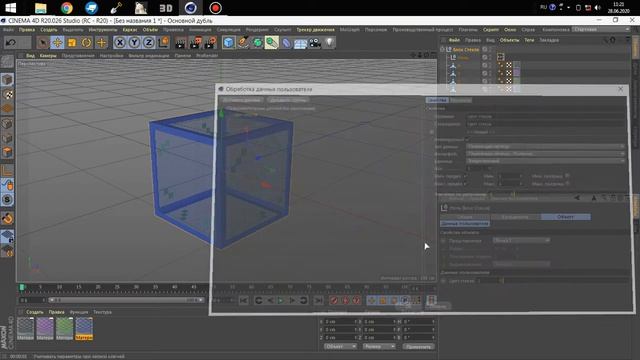The image size is (640, 360).
Task: Select the Данные пользователя tab
Action: (x=465, y=224)
